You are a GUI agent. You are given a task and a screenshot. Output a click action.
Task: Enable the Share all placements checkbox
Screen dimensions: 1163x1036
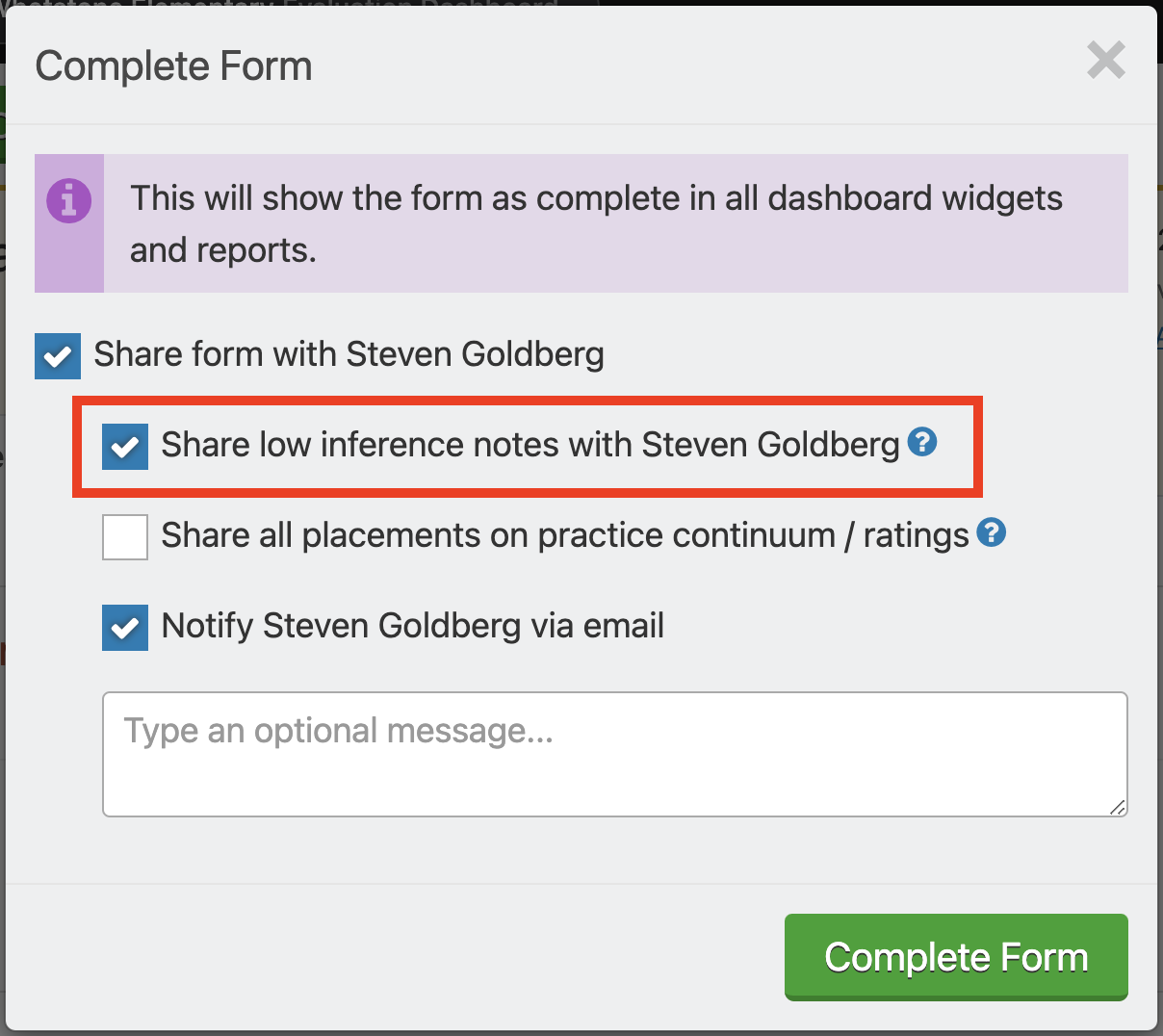pos(125,537)
